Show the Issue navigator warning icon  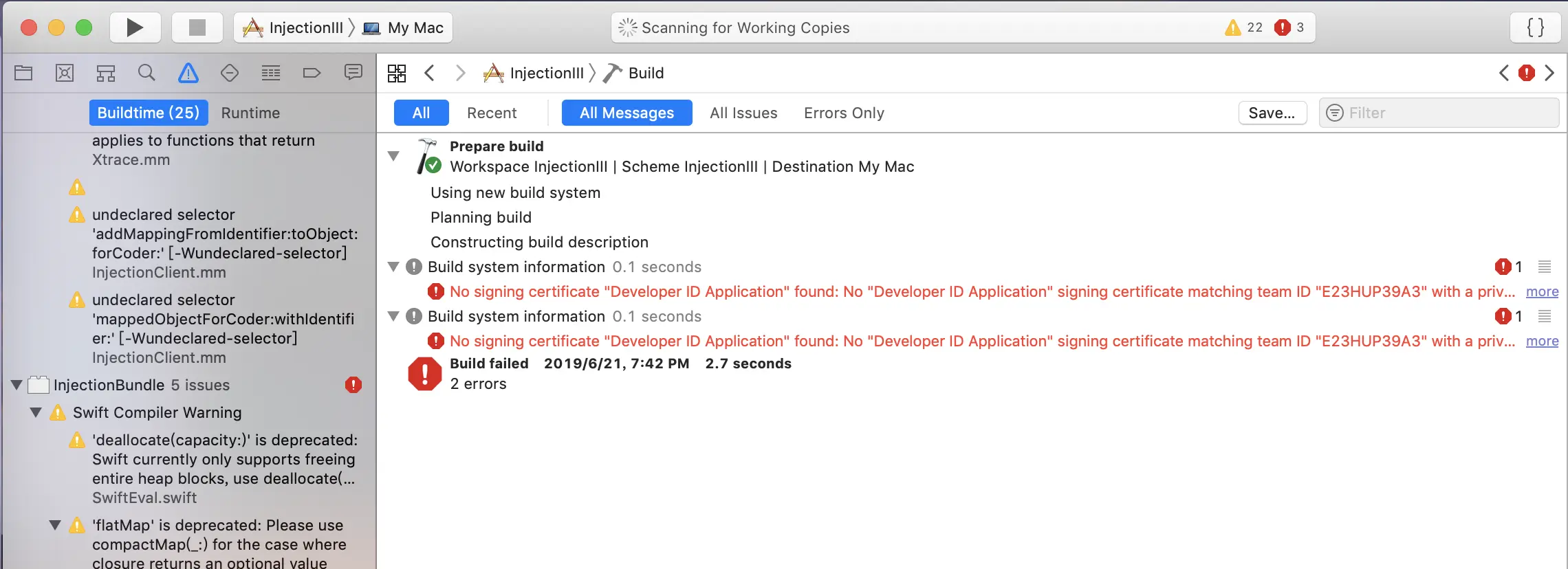(x=188, y=73)
